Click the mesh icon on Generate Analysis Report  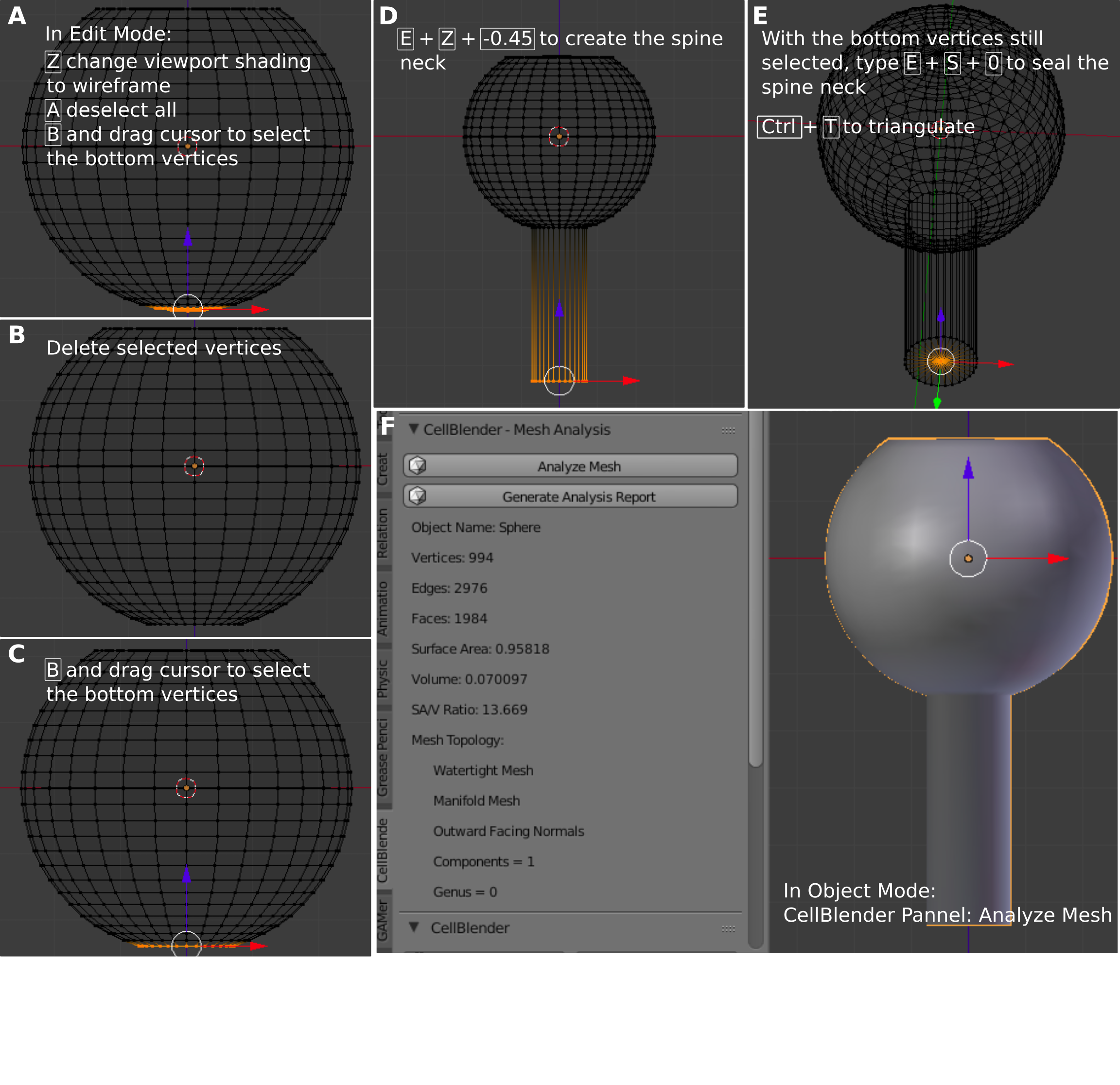coord(418,496)
